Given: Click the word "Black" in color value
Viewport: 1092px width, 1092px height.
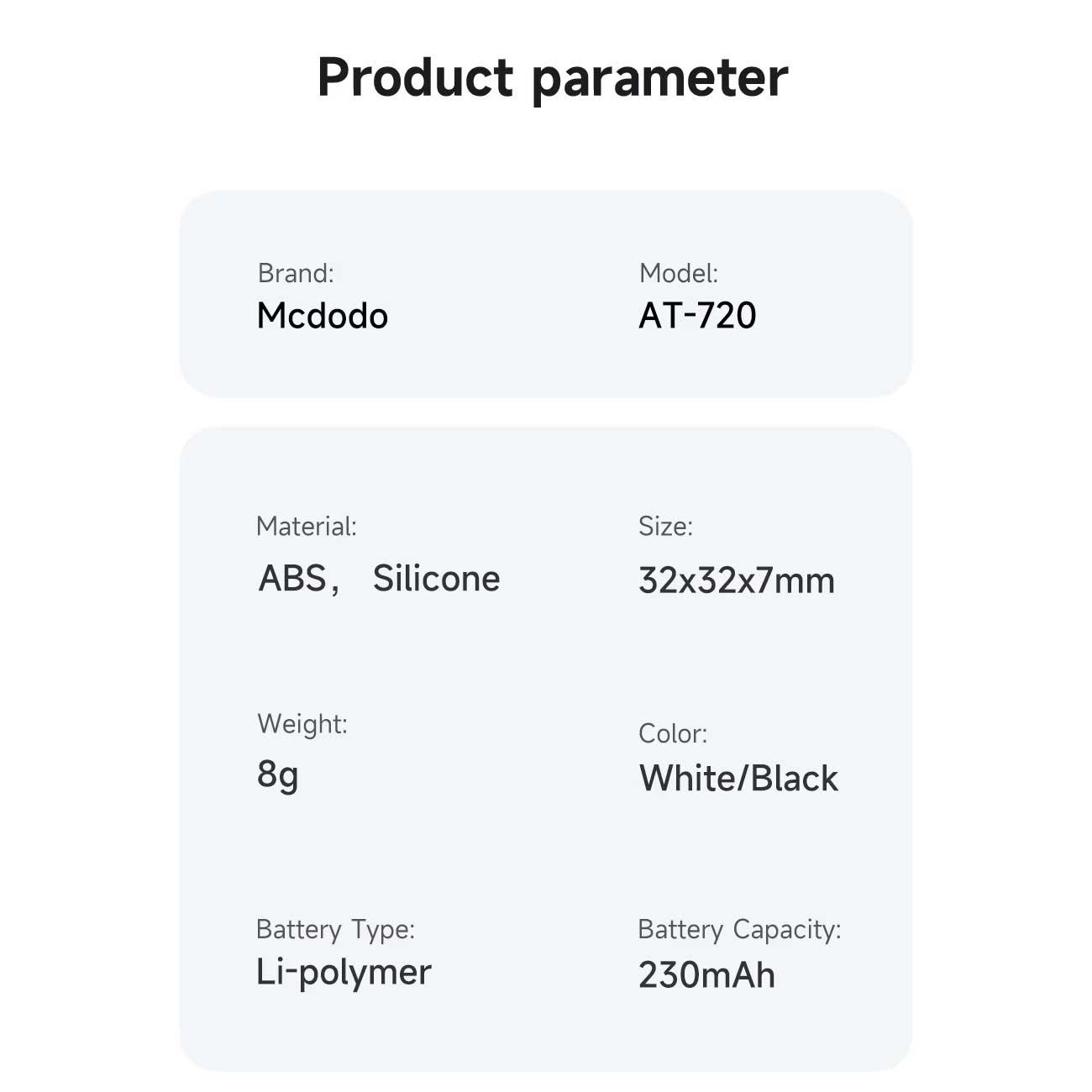Looking at the screenshot, I should pos(794,779).
